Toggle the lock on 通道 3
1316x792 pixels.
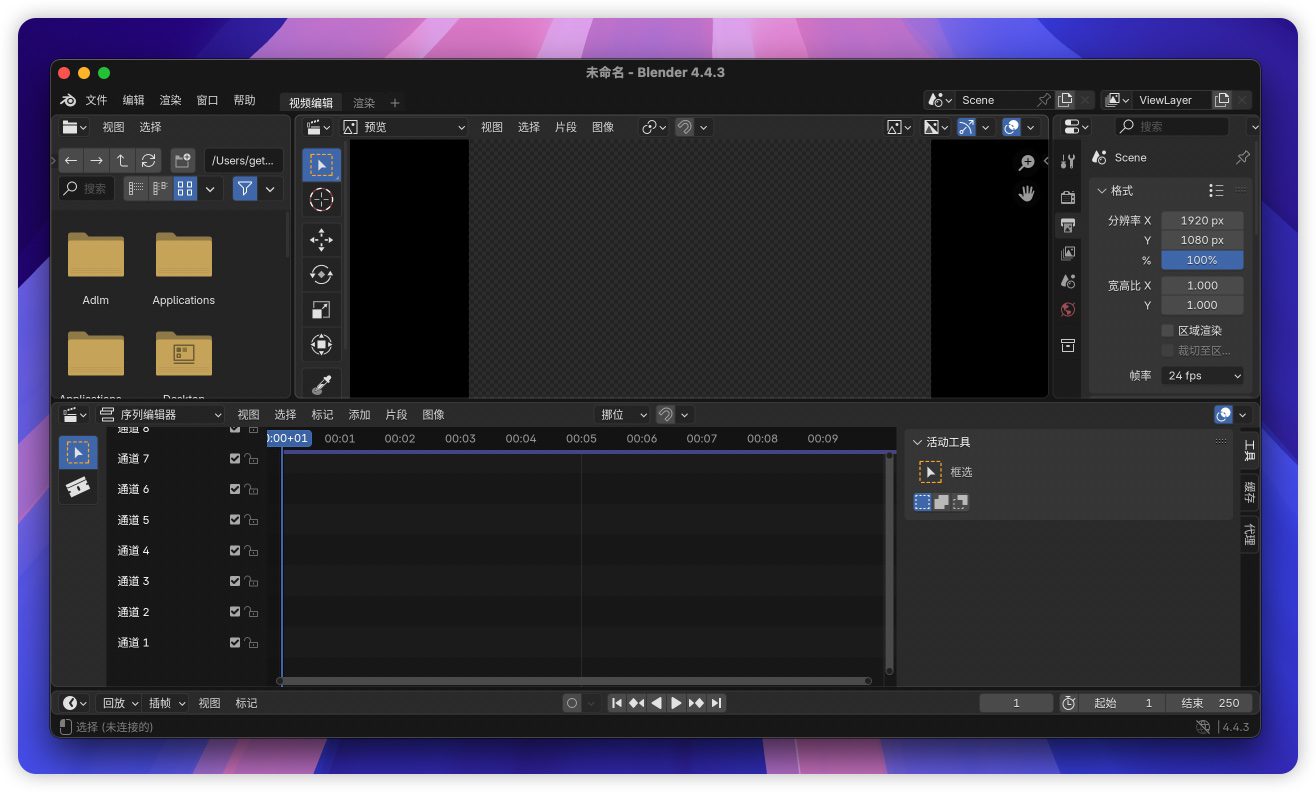pos(252,581)
